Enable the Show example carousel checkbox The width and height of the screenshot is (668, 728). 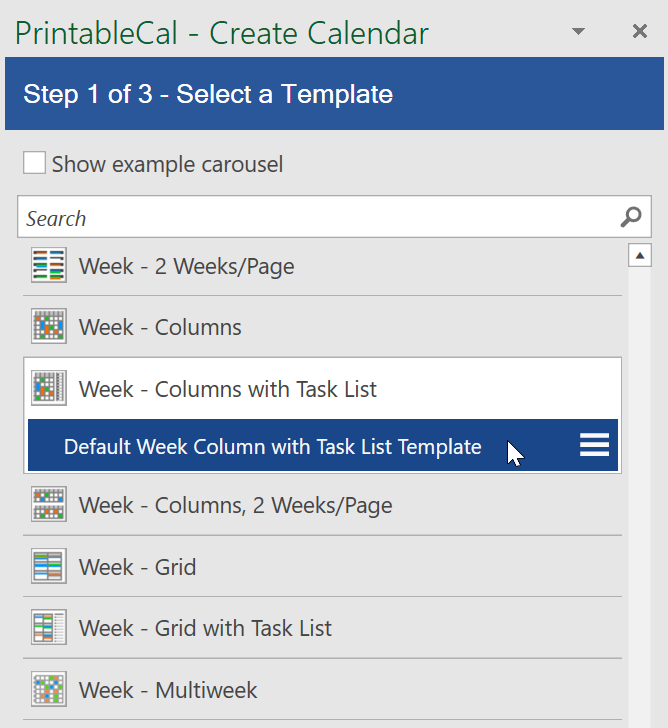(34, 163)
